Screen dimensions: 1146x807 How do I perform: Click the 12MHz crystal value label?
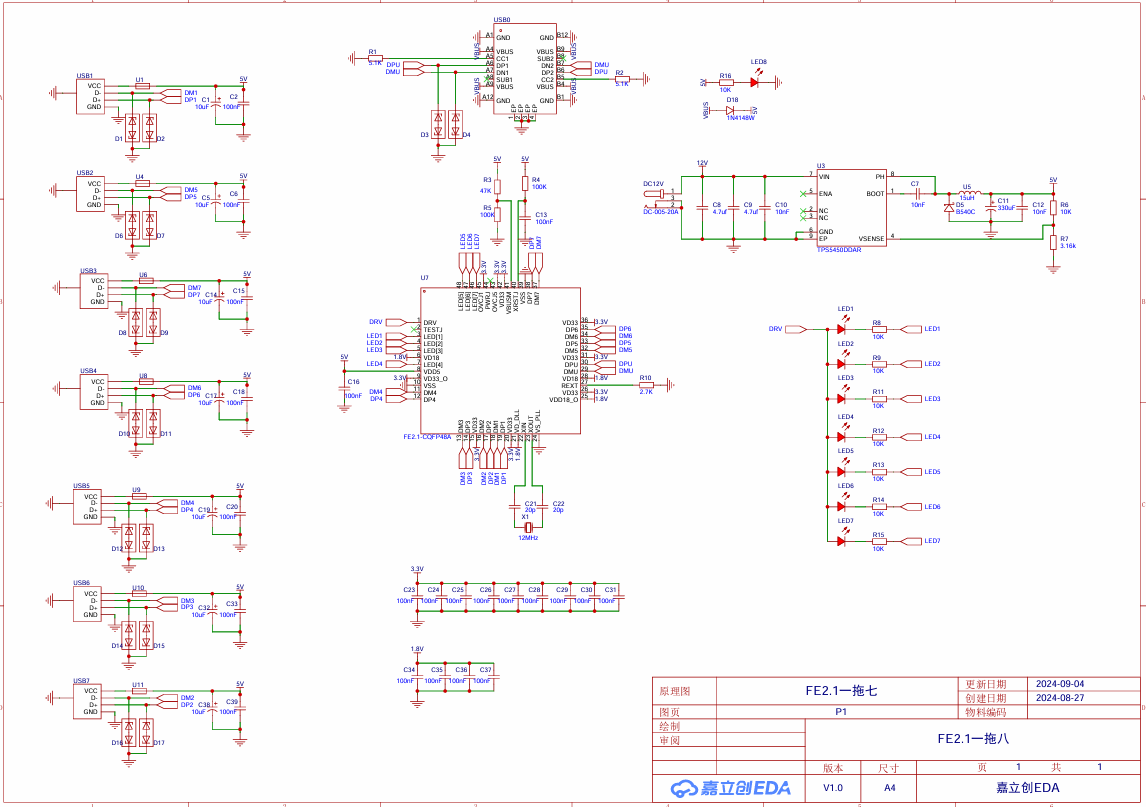528,538
